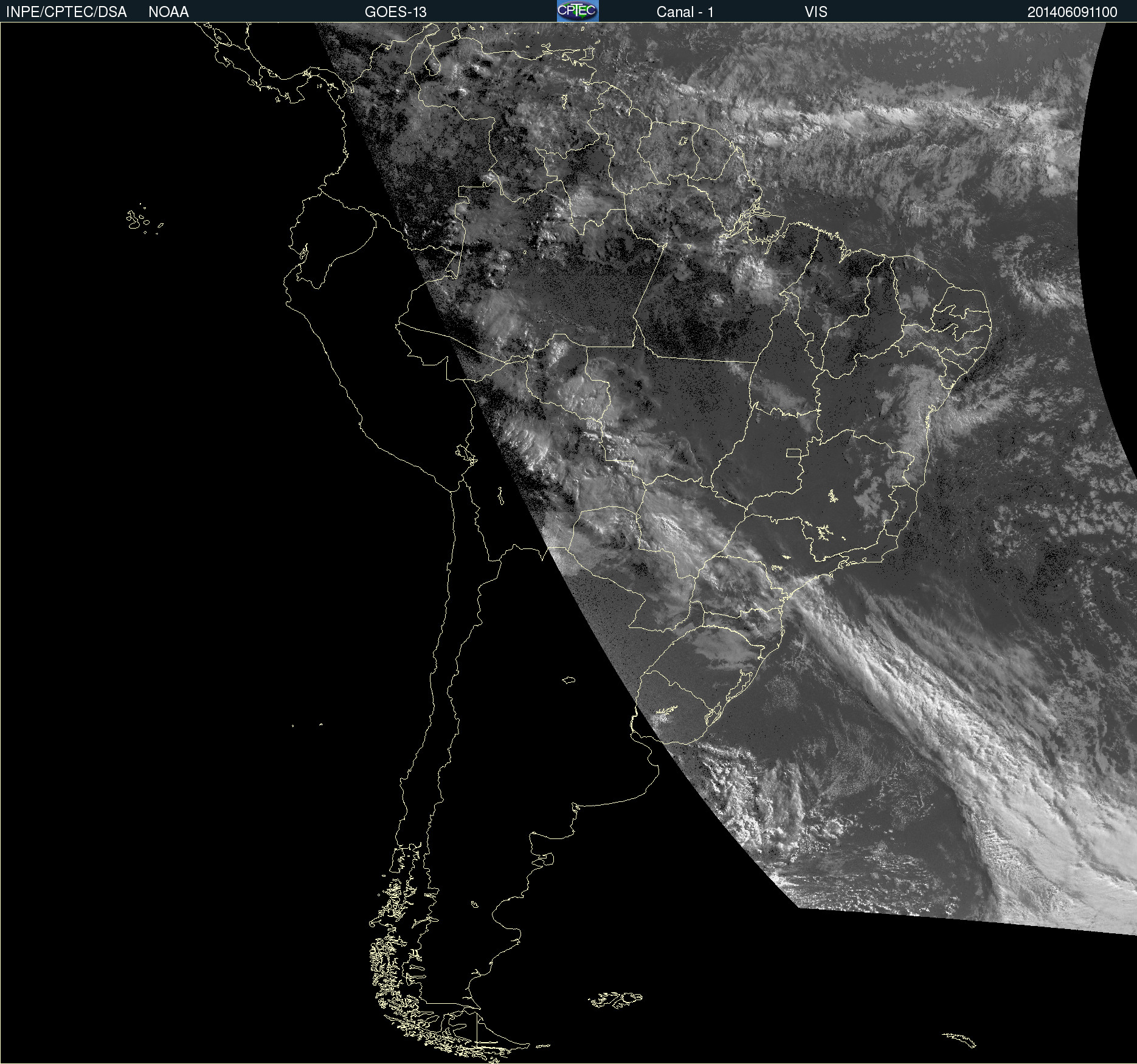Click the small rectangular Distrito Federal outline in Brazil
This screenshot has width=1137, height=1064.
click(x=793, y=453)
